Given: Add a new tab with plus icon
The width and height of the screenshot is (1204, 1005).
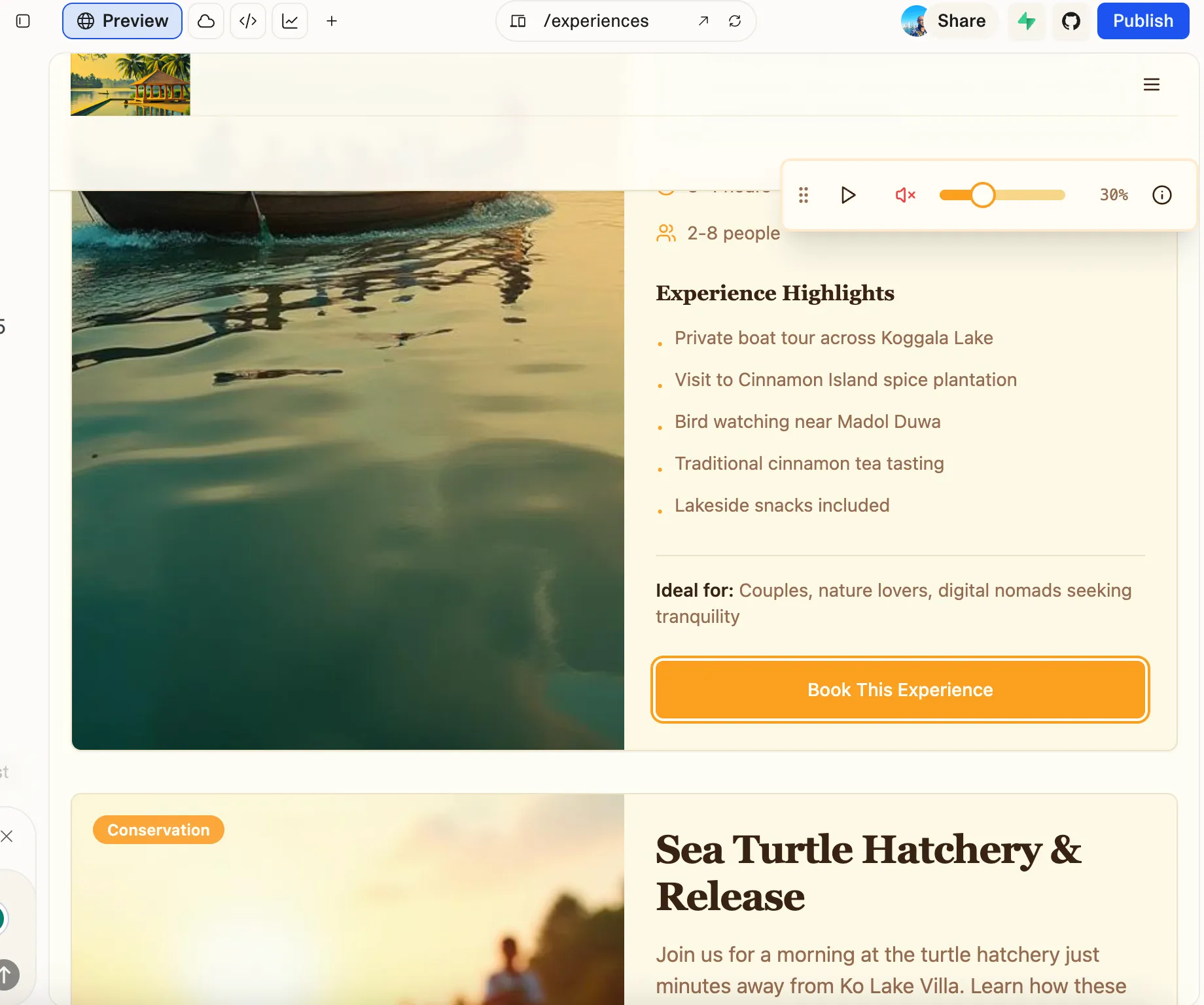Looking at the screenshot, I should 332,21.
